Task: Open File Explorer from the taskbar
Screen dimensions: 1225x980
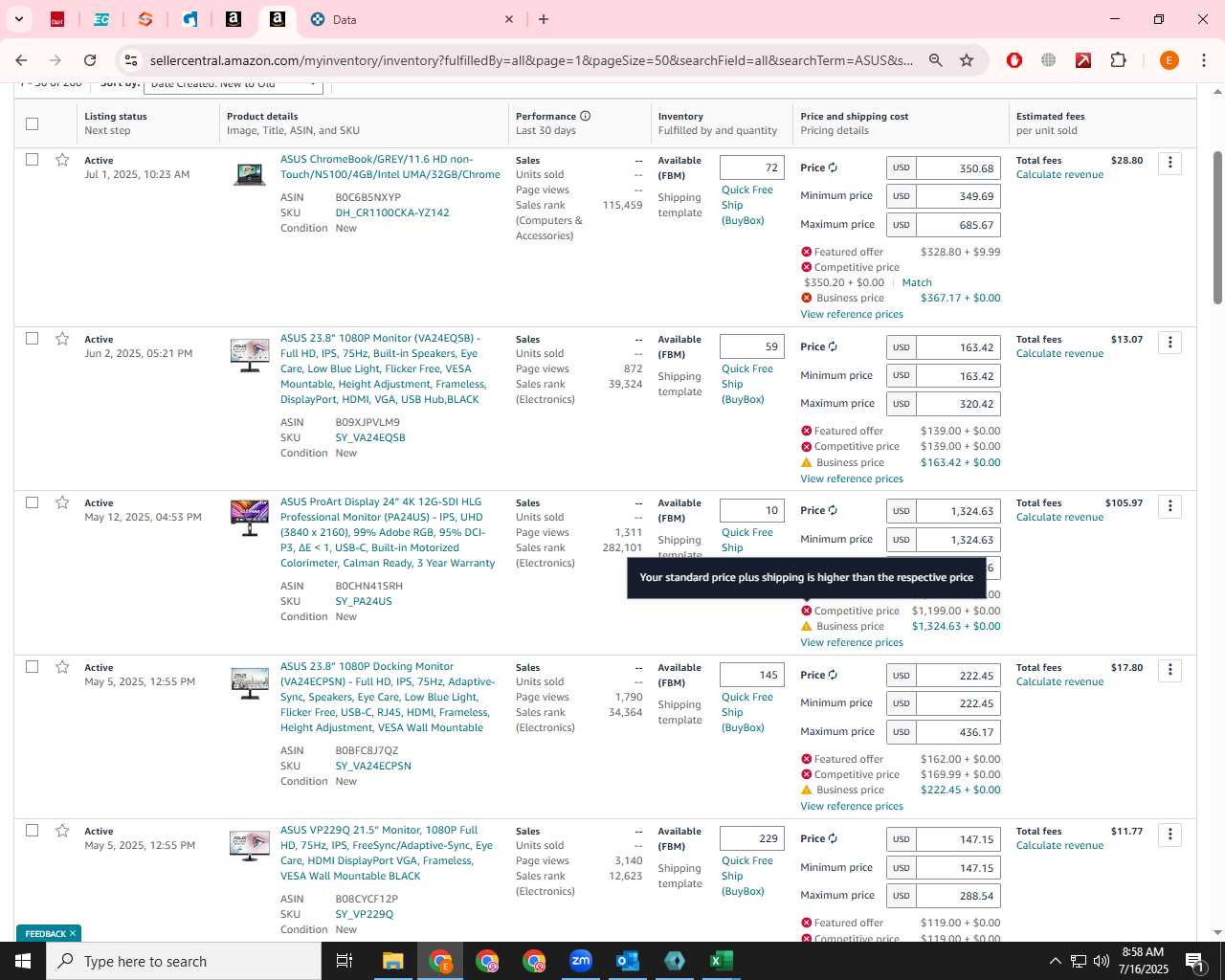Action: pos(393,961)
